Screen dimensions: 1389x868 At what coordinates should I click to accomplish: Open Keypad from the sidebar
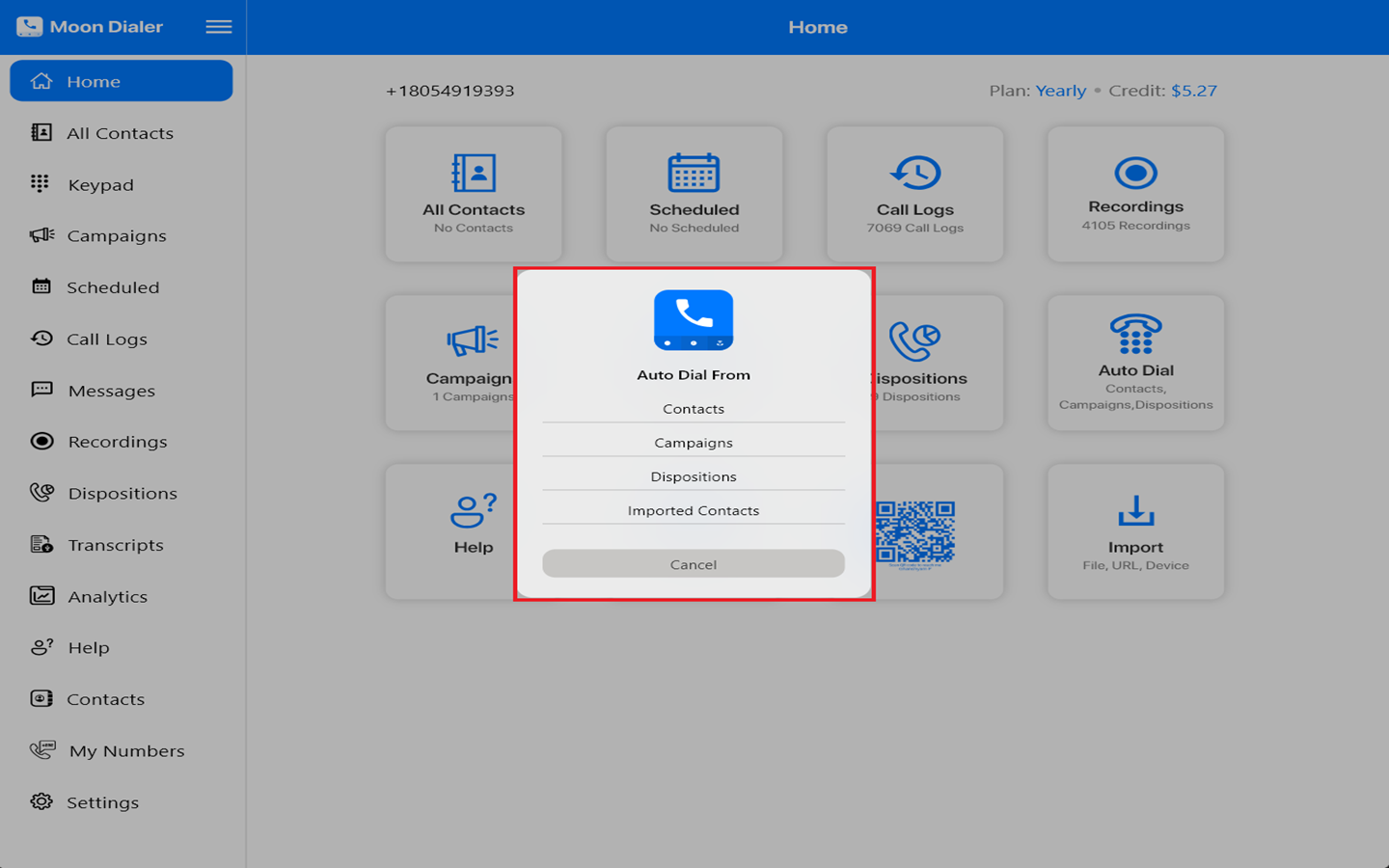(x=100, y=185)
